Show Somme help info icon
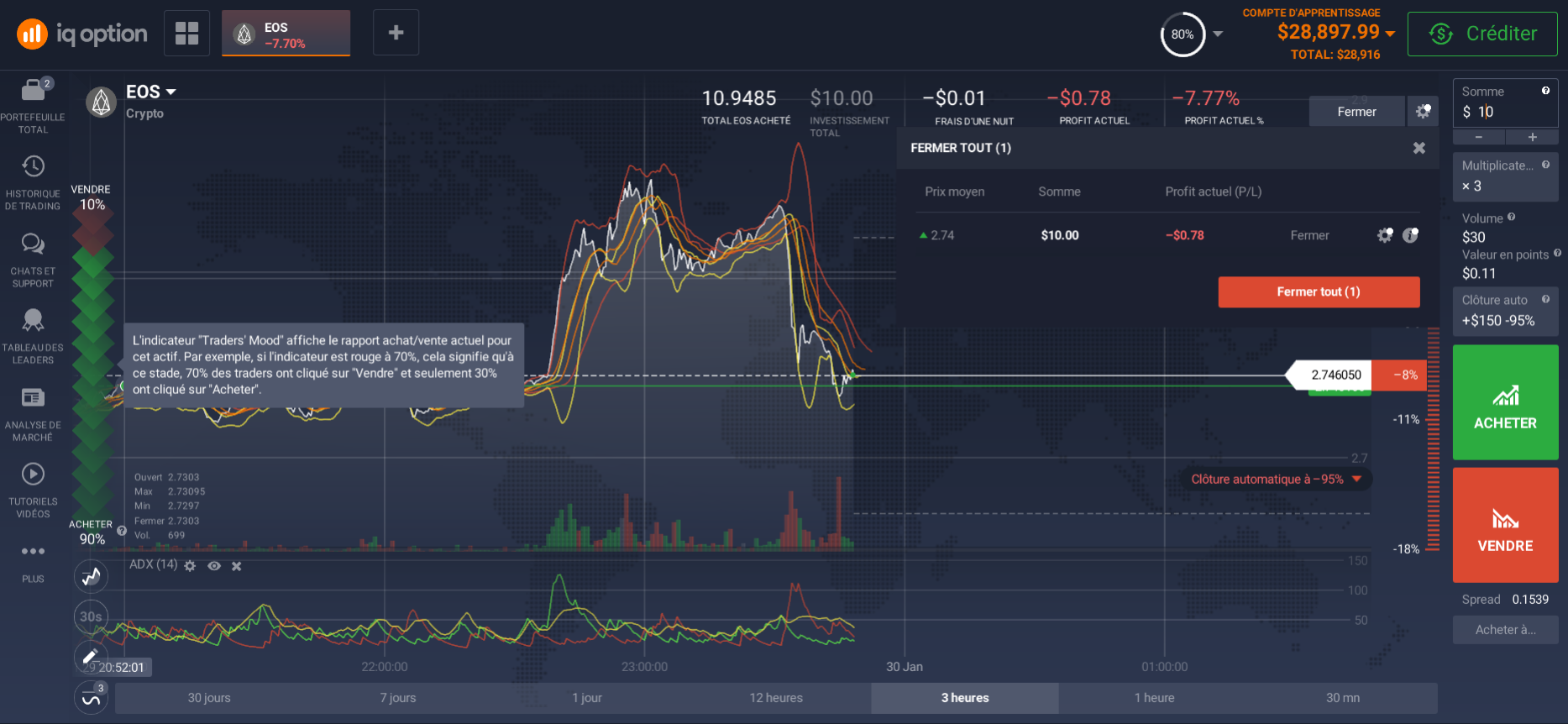The width and height of the screenshot is (1568, 724). tap(1545, 91)
